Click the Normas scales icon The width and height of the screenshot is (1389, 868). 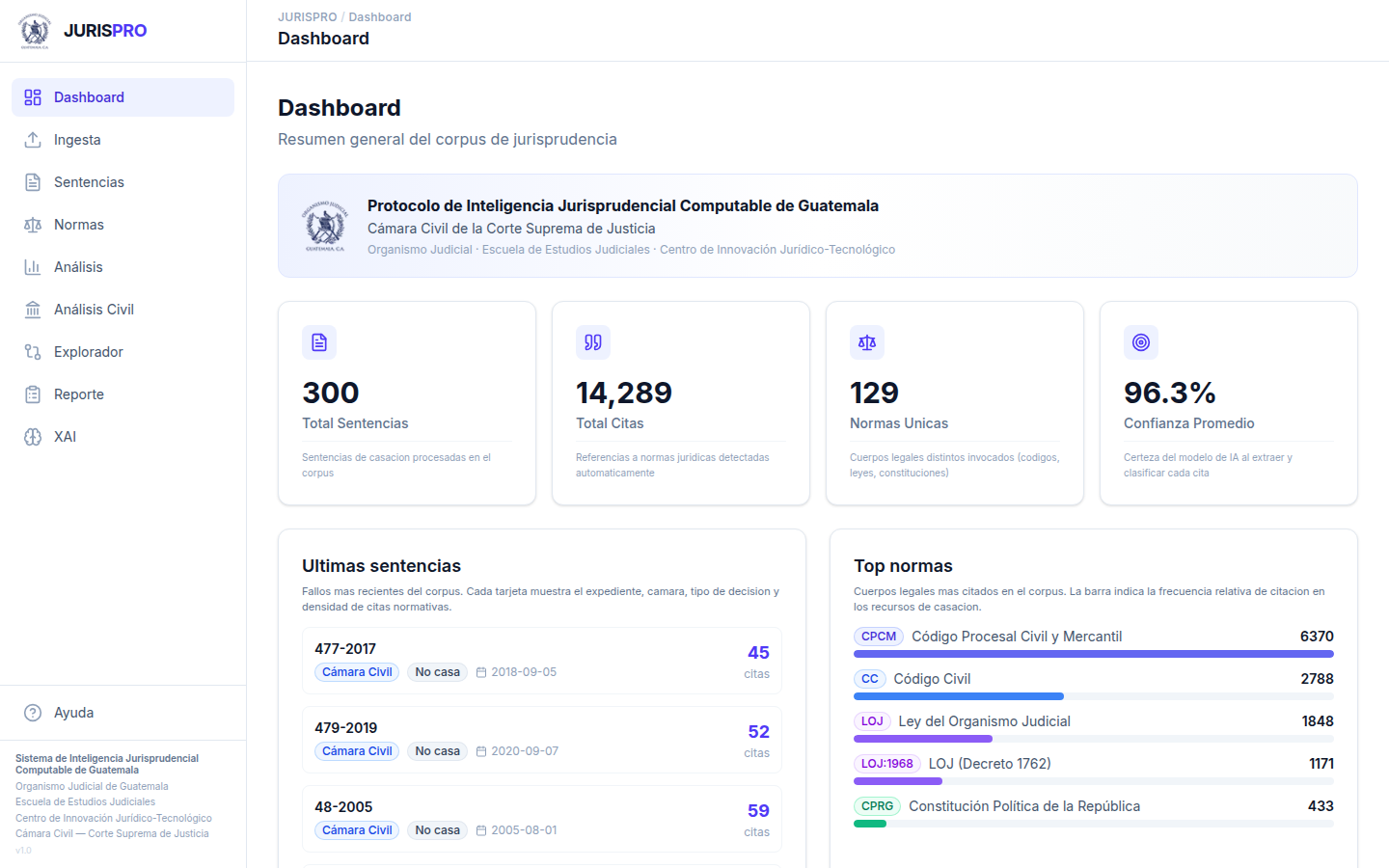pyautogui.click(x=30, y=224)
